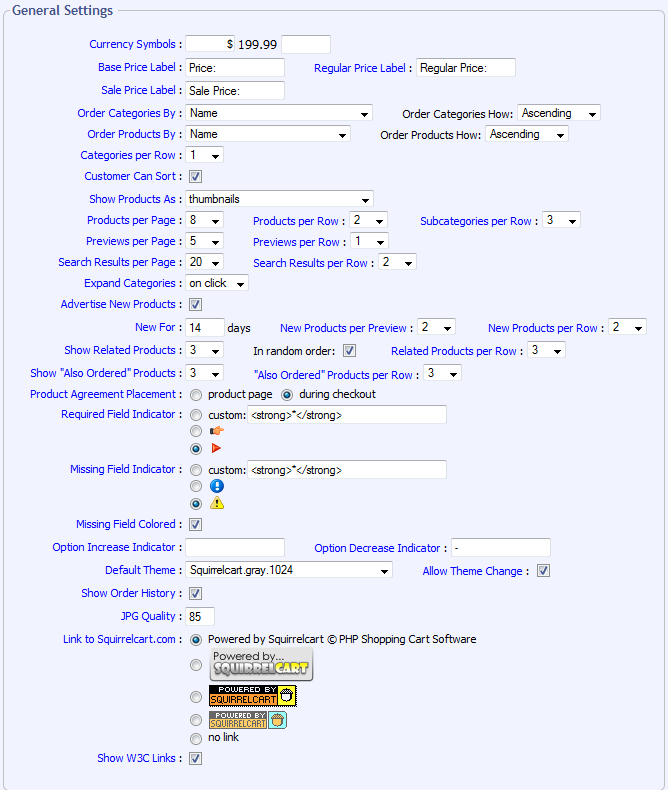Click the Link to Squirrelcart.com label
This screenshot has height=790, width=668.
122,639
